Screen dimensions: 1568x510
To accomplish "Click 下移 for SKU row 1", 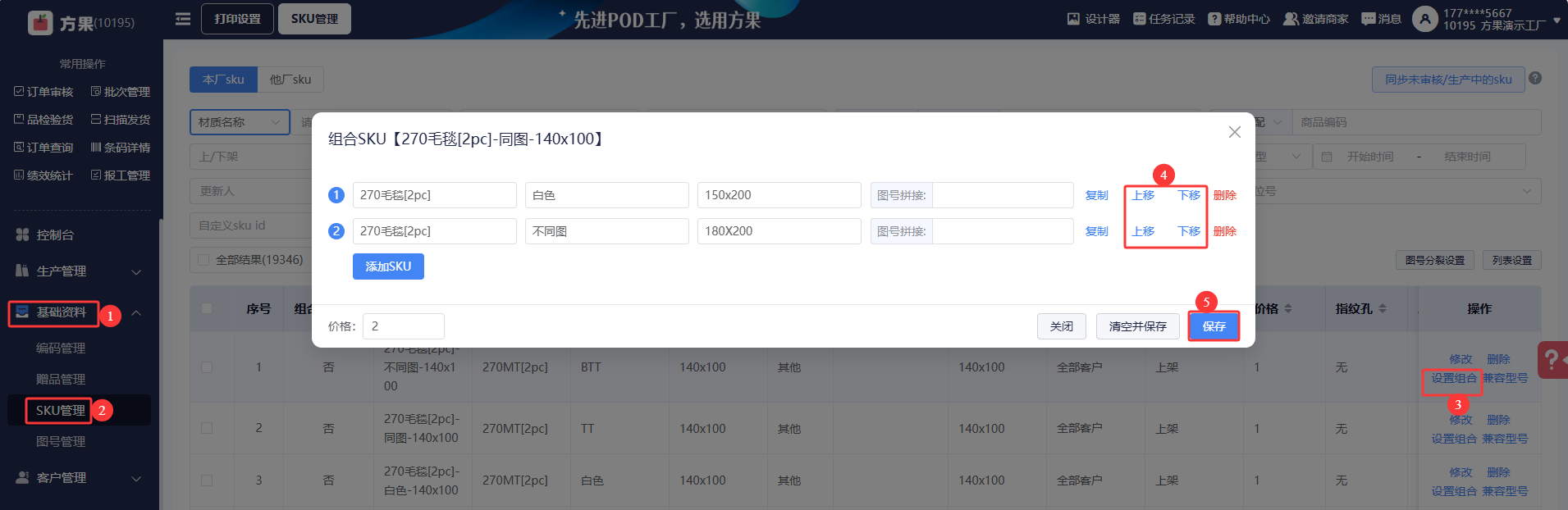I will 1189,195.
